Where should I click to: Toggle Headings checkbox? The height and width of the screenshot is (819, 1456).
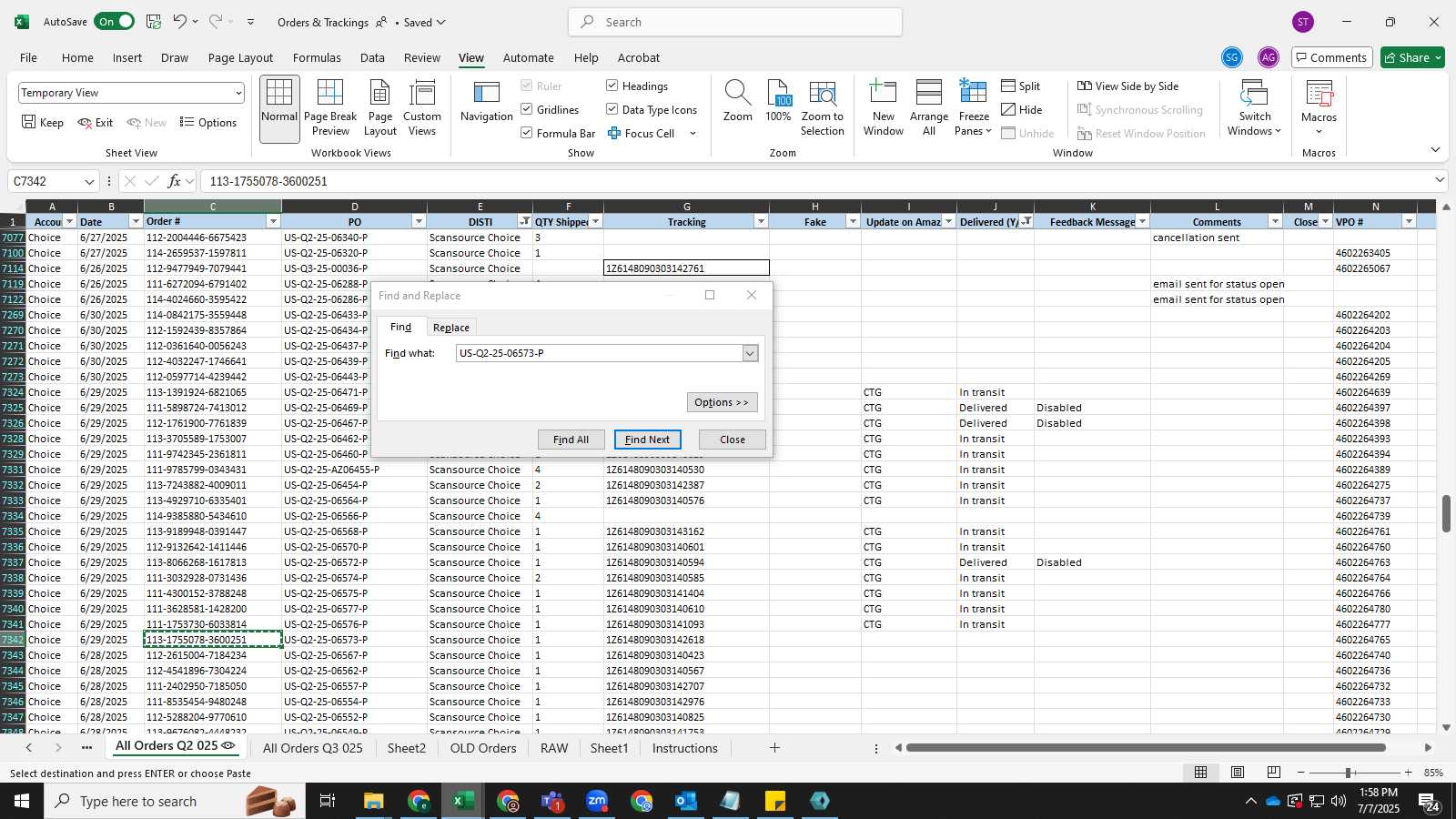pyautogui.click(x=612, y=86)
